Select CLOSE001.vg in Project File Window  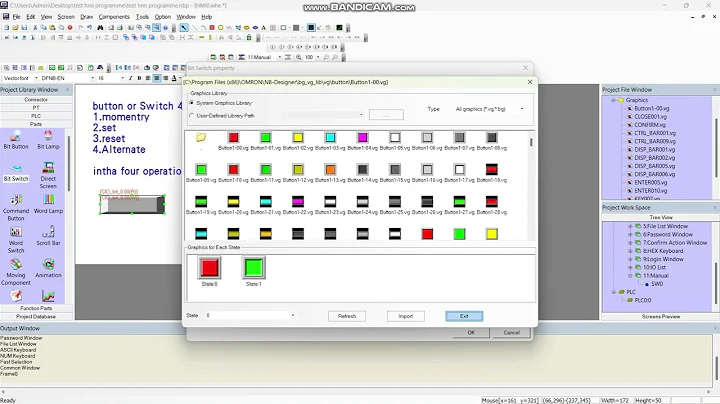pyautogui.click(x=650, y=117)
